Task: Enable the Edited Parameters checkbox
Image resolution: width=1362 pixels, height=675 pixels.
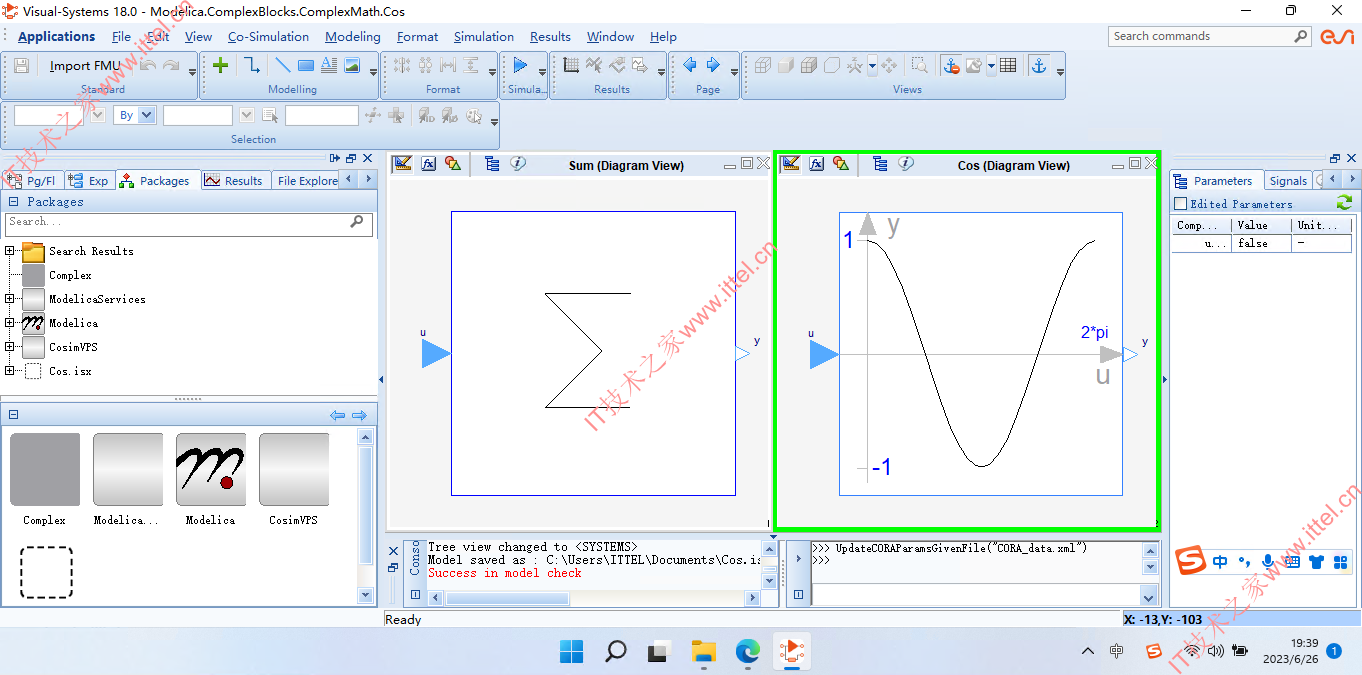Action: [1180, 204]
